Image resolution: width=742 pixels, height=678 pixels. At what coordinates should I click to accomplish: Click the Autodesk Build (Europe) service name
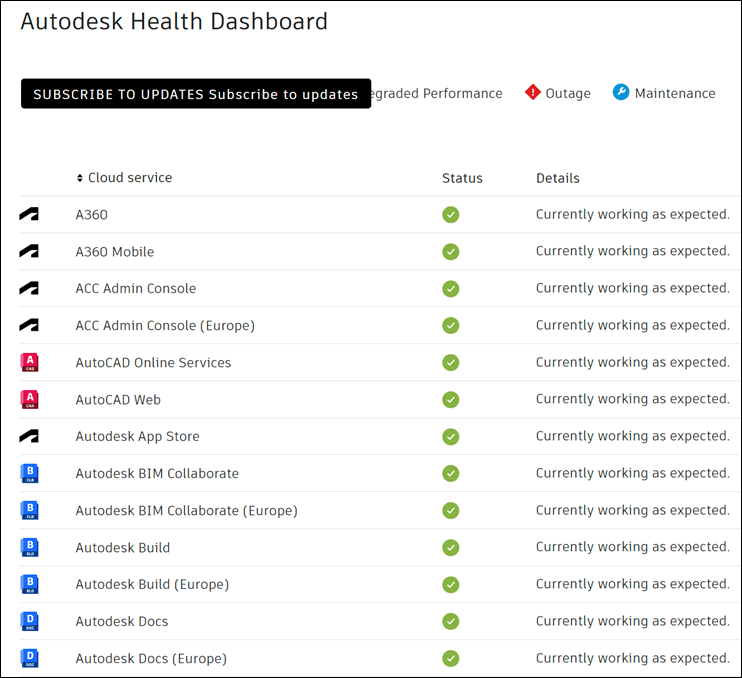(152, 584)
